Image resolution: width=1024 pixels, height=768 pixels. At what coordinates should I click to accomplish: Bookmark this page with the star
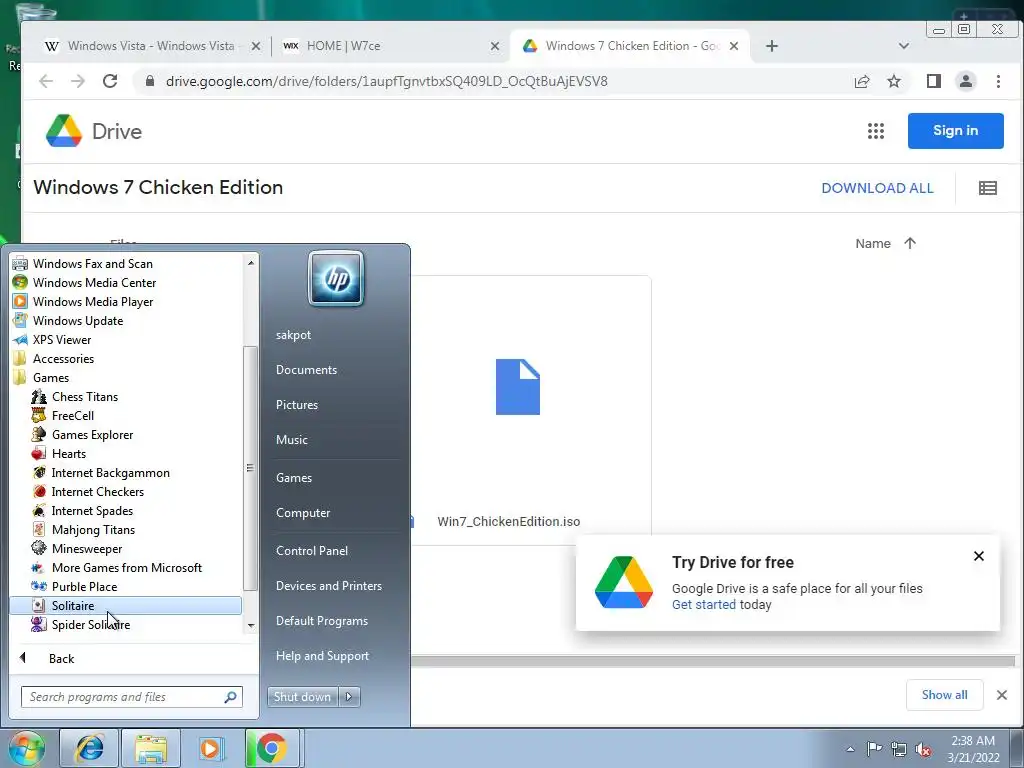pyautogui.click(x=894, y=81)
